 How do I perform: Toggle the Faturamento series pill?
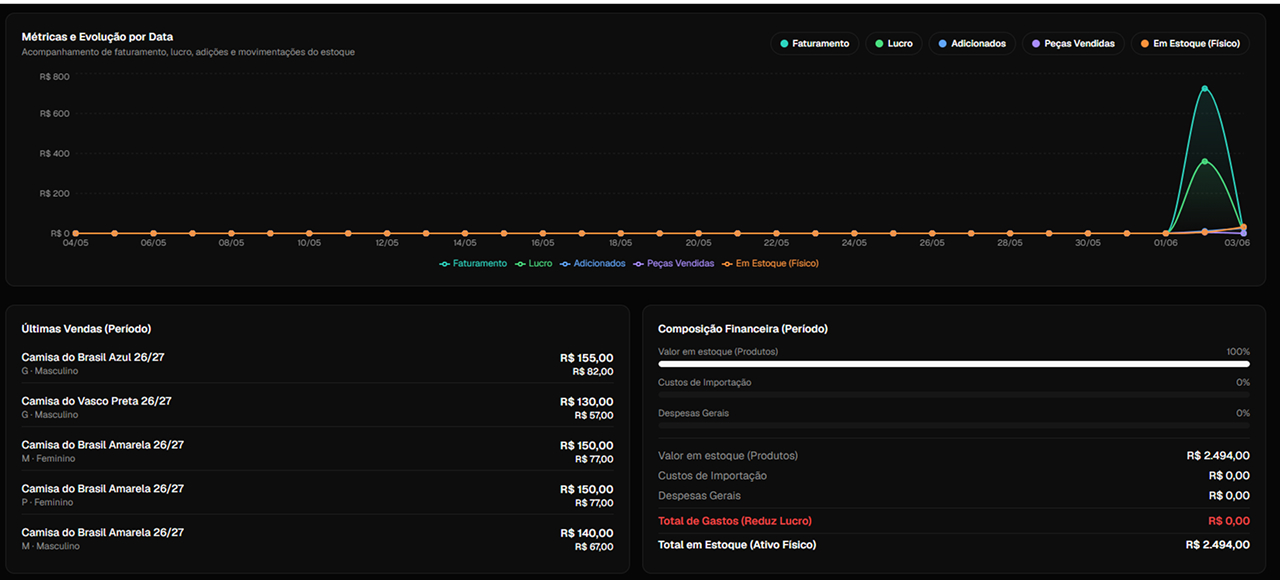click(814, 44)
